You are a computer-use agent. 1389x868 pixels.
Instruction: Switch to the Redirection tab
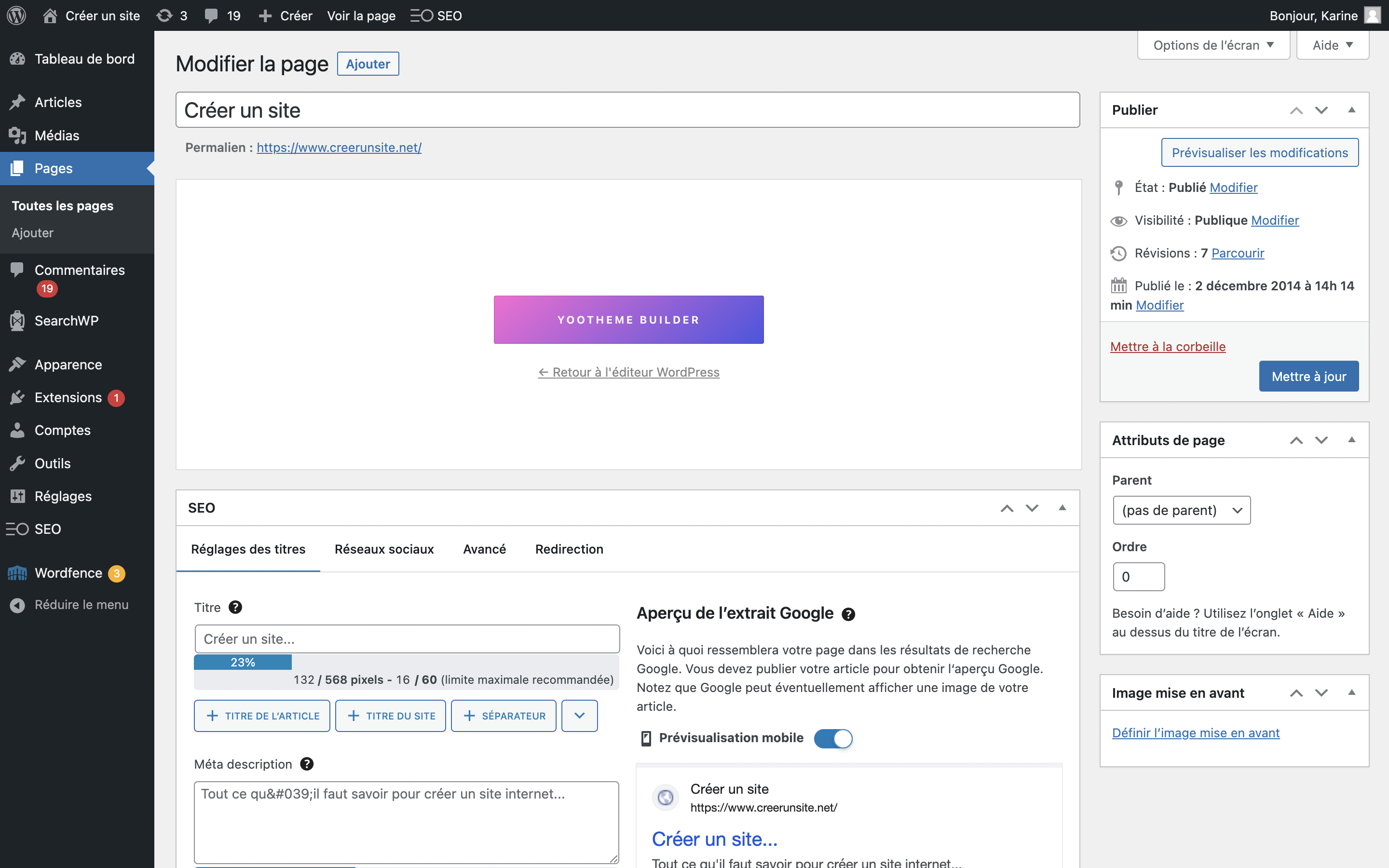pos(569,549)
